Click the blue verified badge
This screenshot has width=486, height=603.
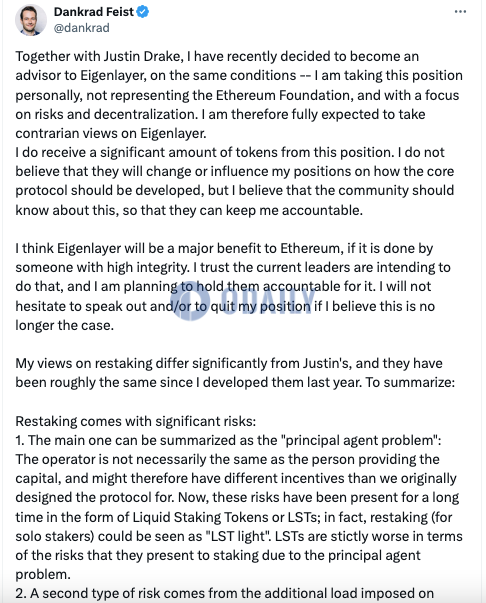[x=143, y=12]
